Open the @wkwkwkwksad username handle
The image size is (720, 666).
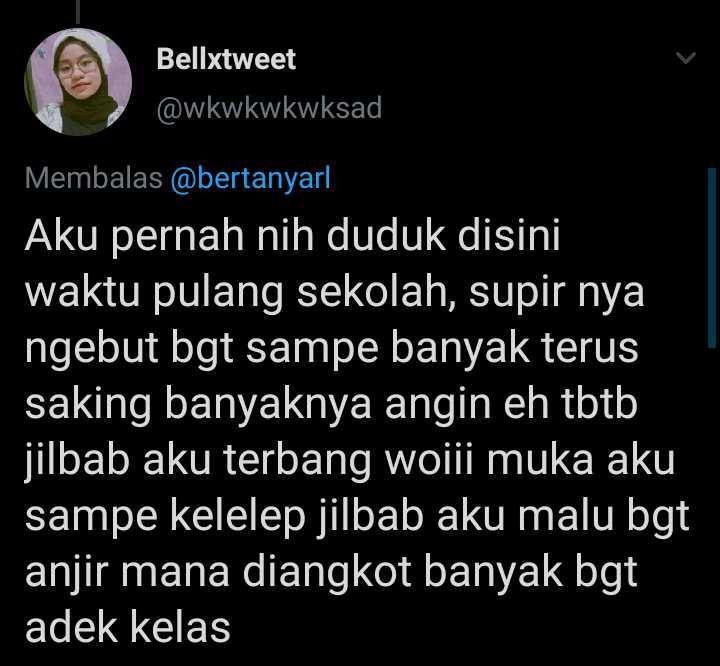click(x=269, y=108)
